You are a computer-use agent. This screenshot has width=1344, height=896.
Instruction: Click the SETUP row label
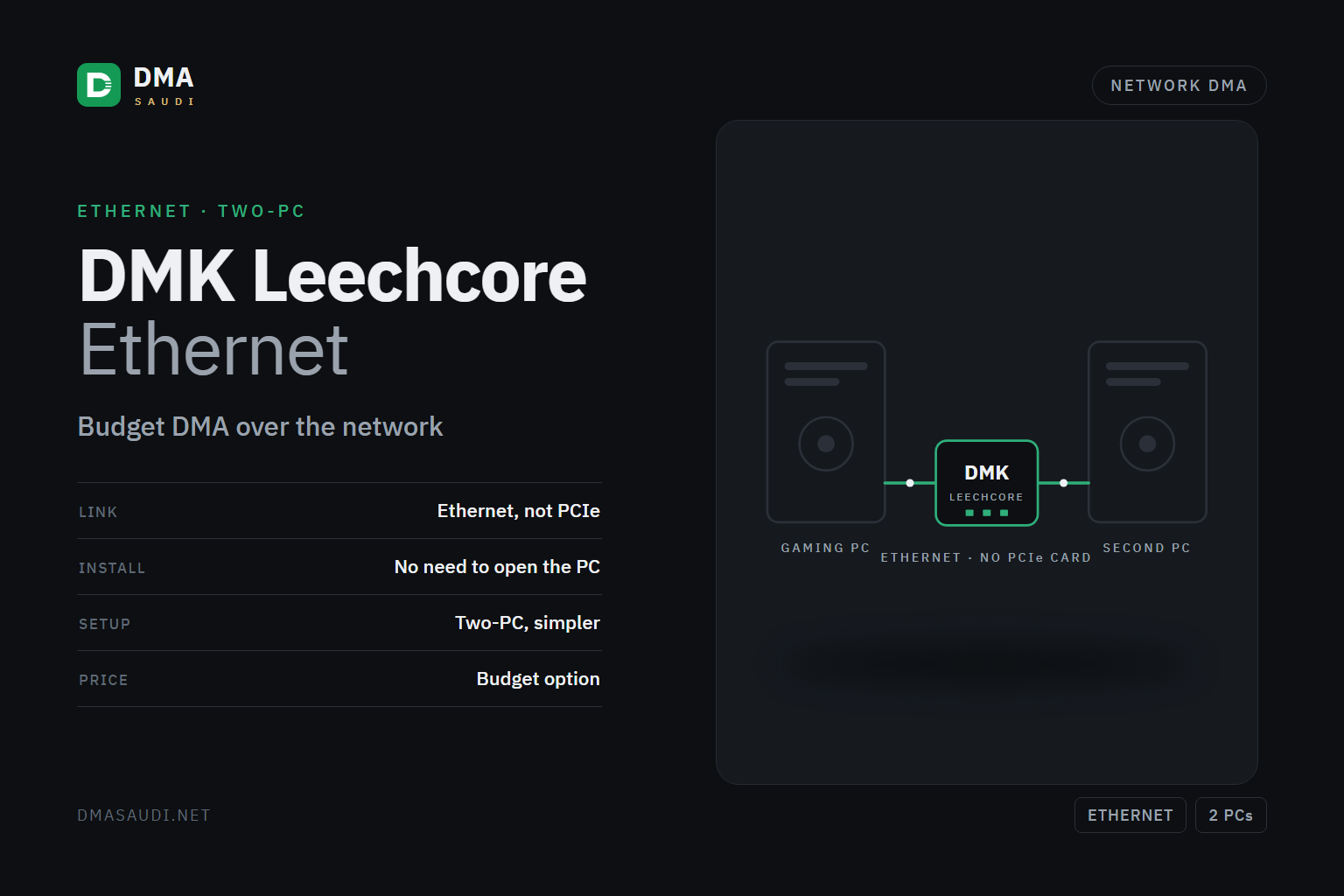[104, 624]
